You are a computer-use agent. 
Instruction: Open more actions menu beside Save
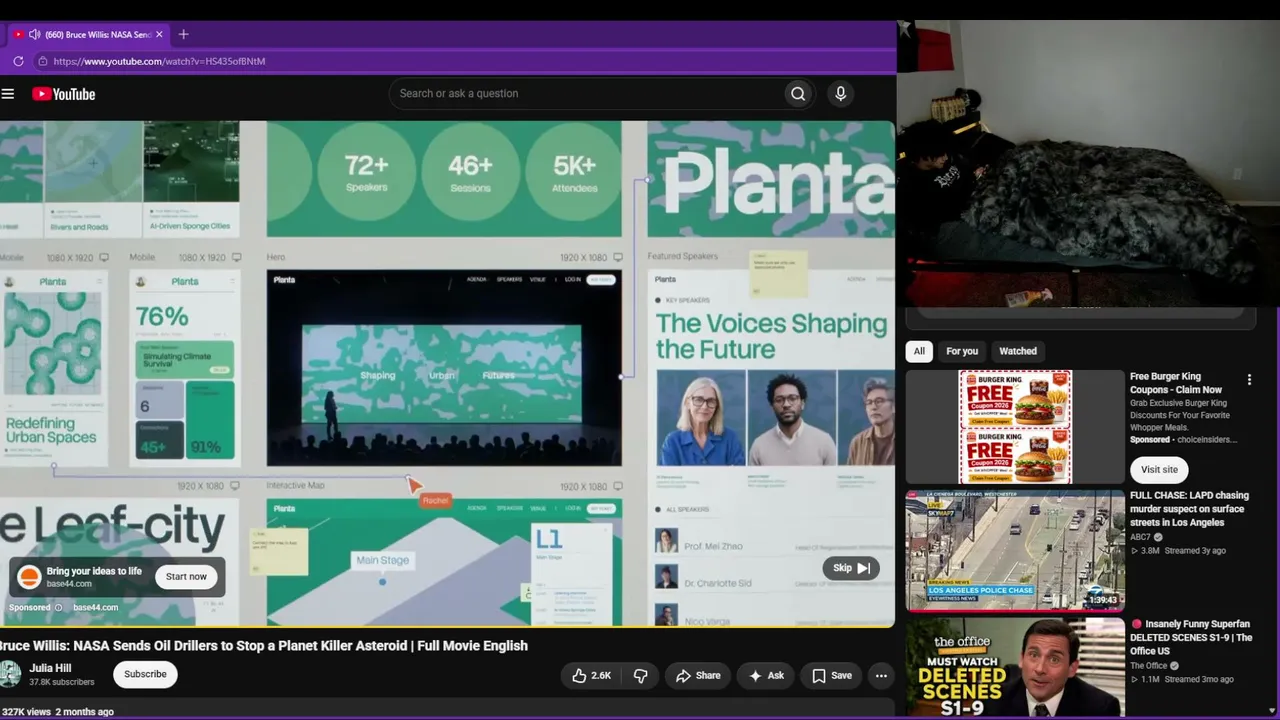[x=881, y=676]
